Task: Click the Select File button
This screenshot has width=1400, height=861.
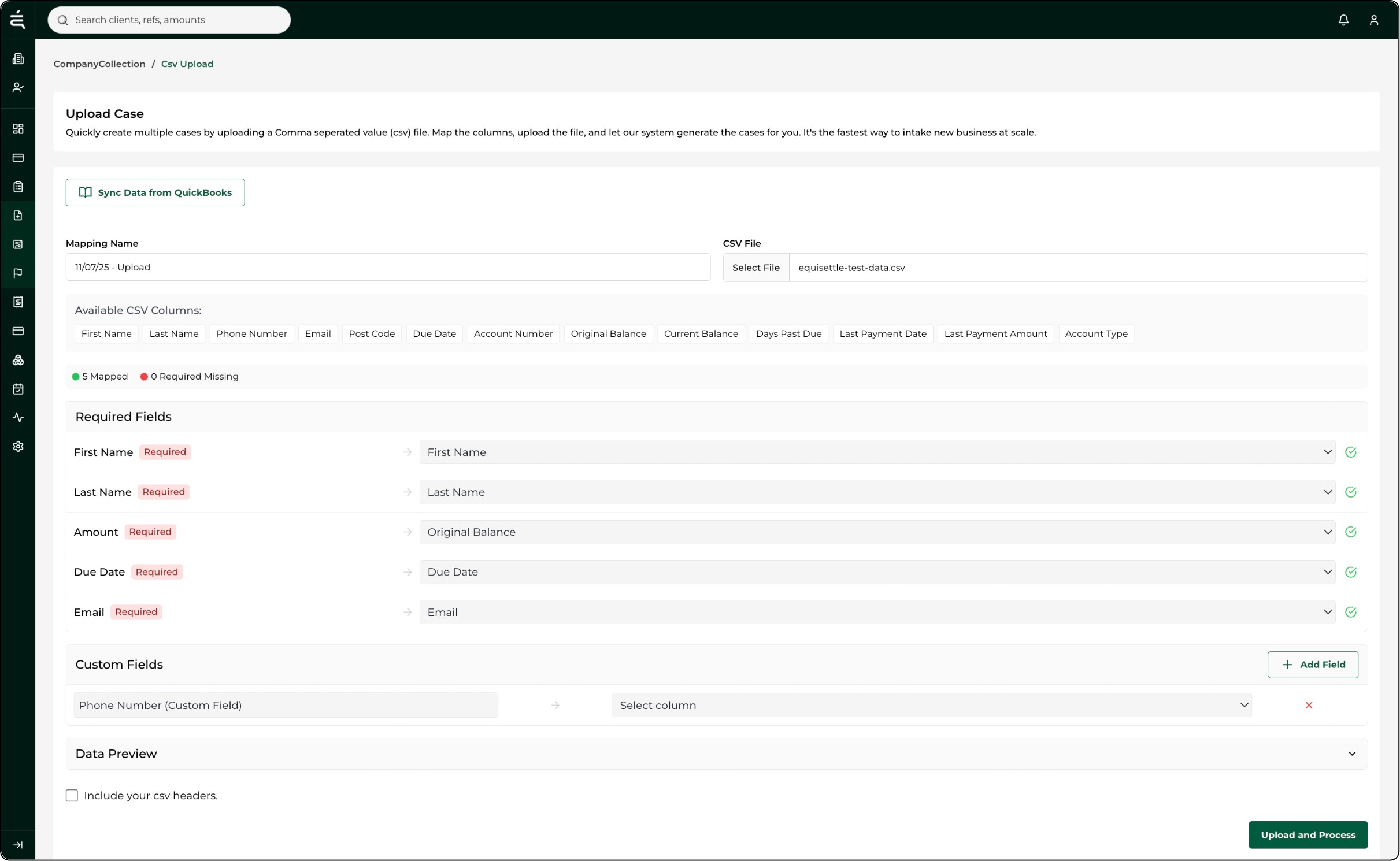Action: pyautogui.click(x=755, y=268)
